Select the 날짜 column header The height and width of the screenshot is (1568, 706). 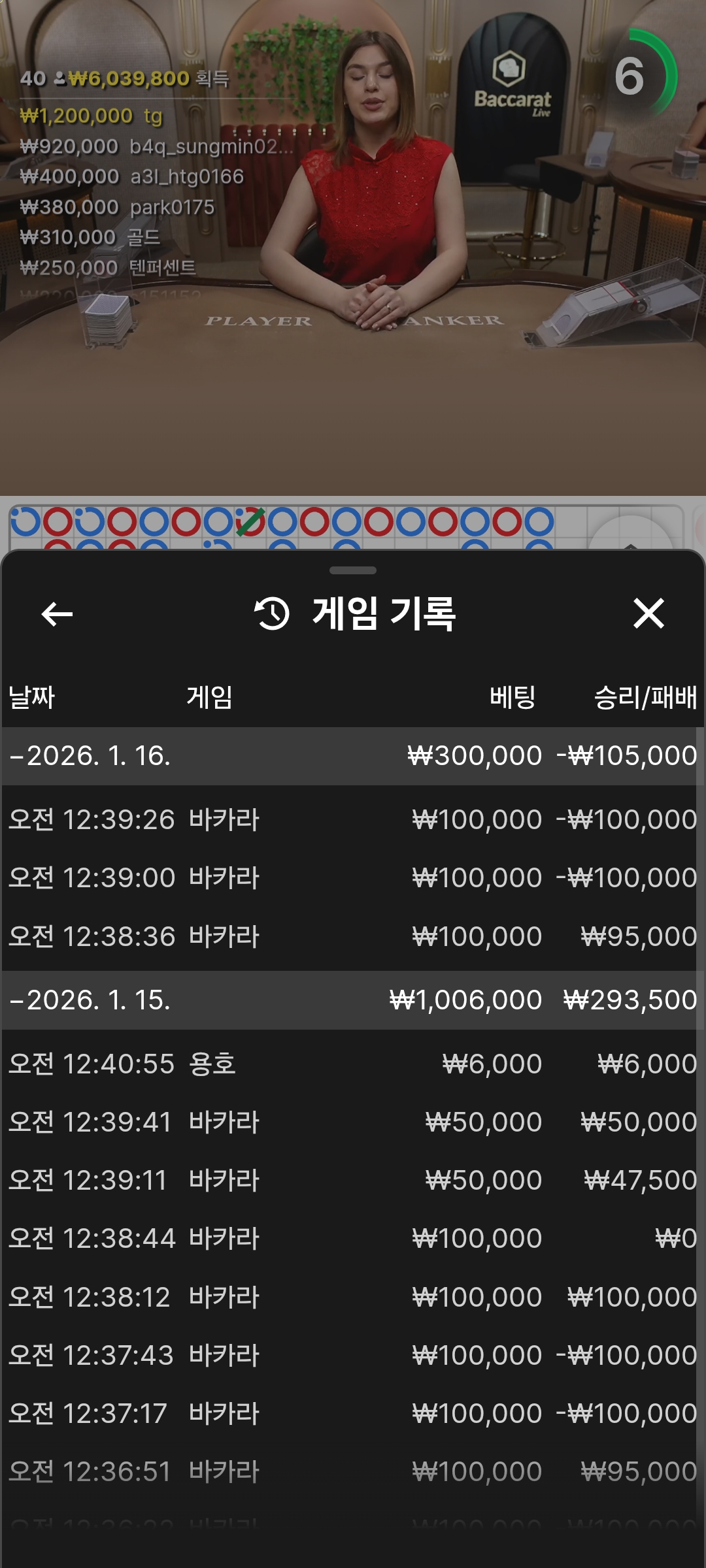[31, 697]
